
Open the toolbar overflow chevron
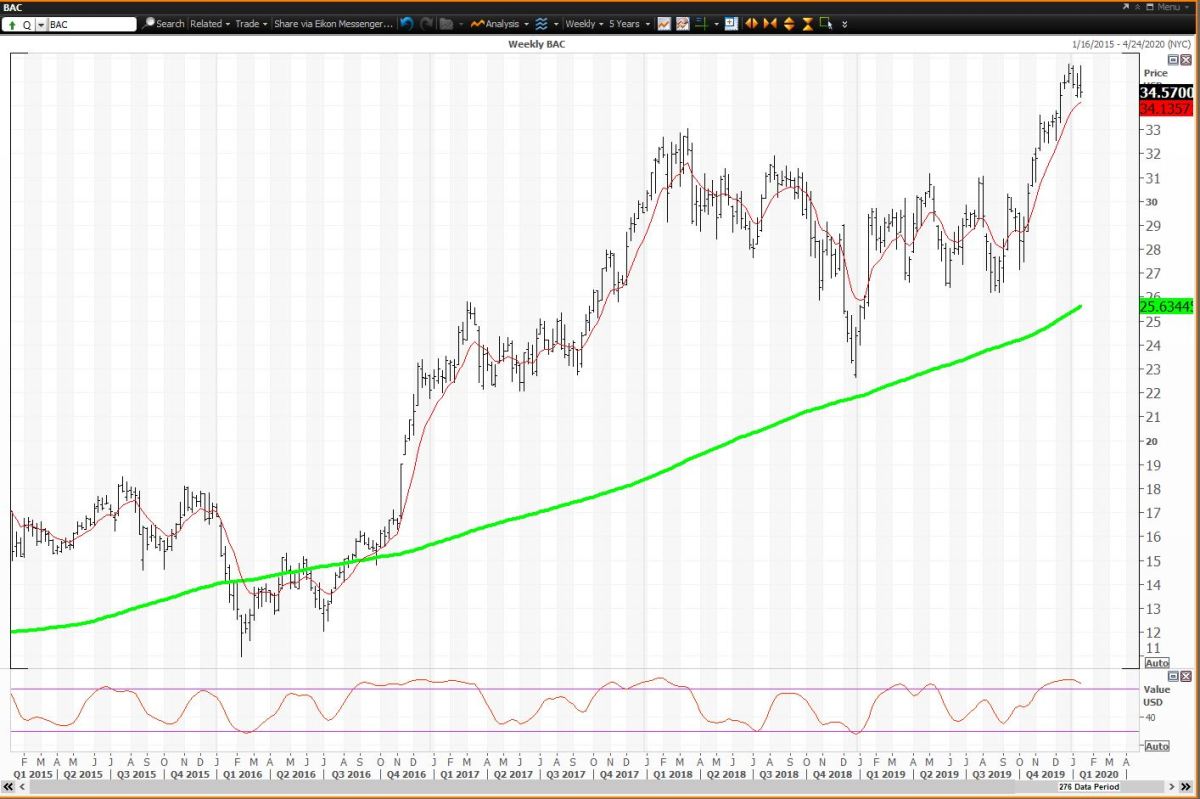pyautogui.click(x=844, y=24)
